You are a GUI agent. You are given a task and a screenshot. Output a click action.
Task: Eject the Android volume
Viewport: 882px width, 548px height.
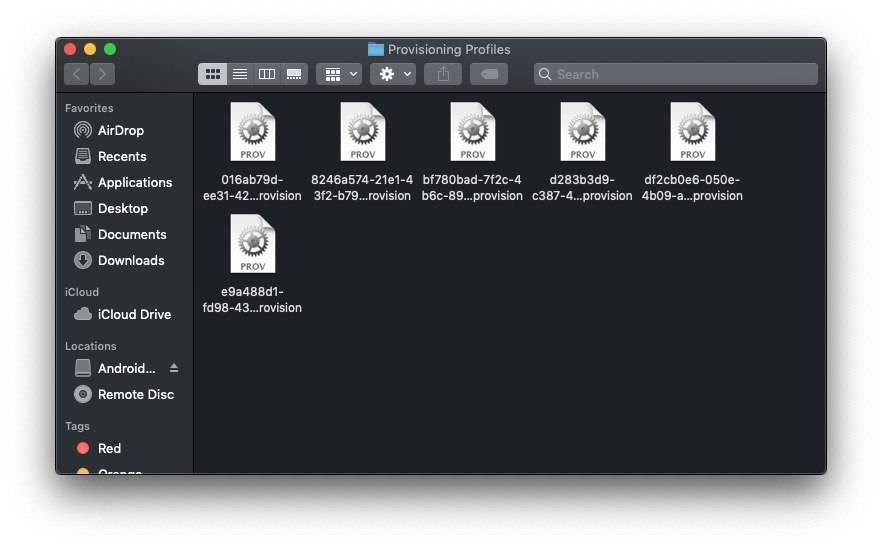pos(174,368)
